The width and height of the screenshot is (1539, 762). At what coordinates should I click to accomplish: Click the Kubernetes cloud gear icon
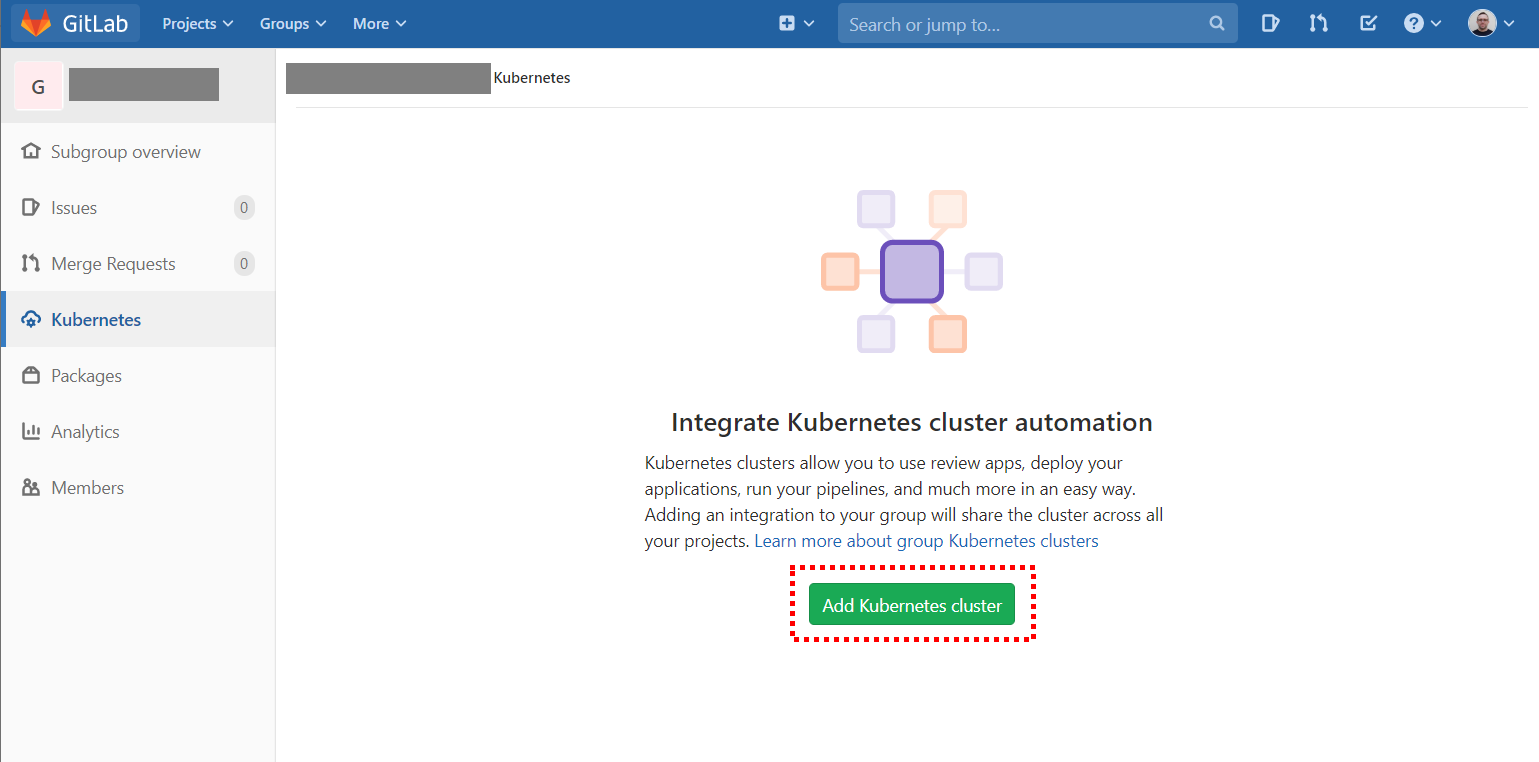(x=31, y=320)
